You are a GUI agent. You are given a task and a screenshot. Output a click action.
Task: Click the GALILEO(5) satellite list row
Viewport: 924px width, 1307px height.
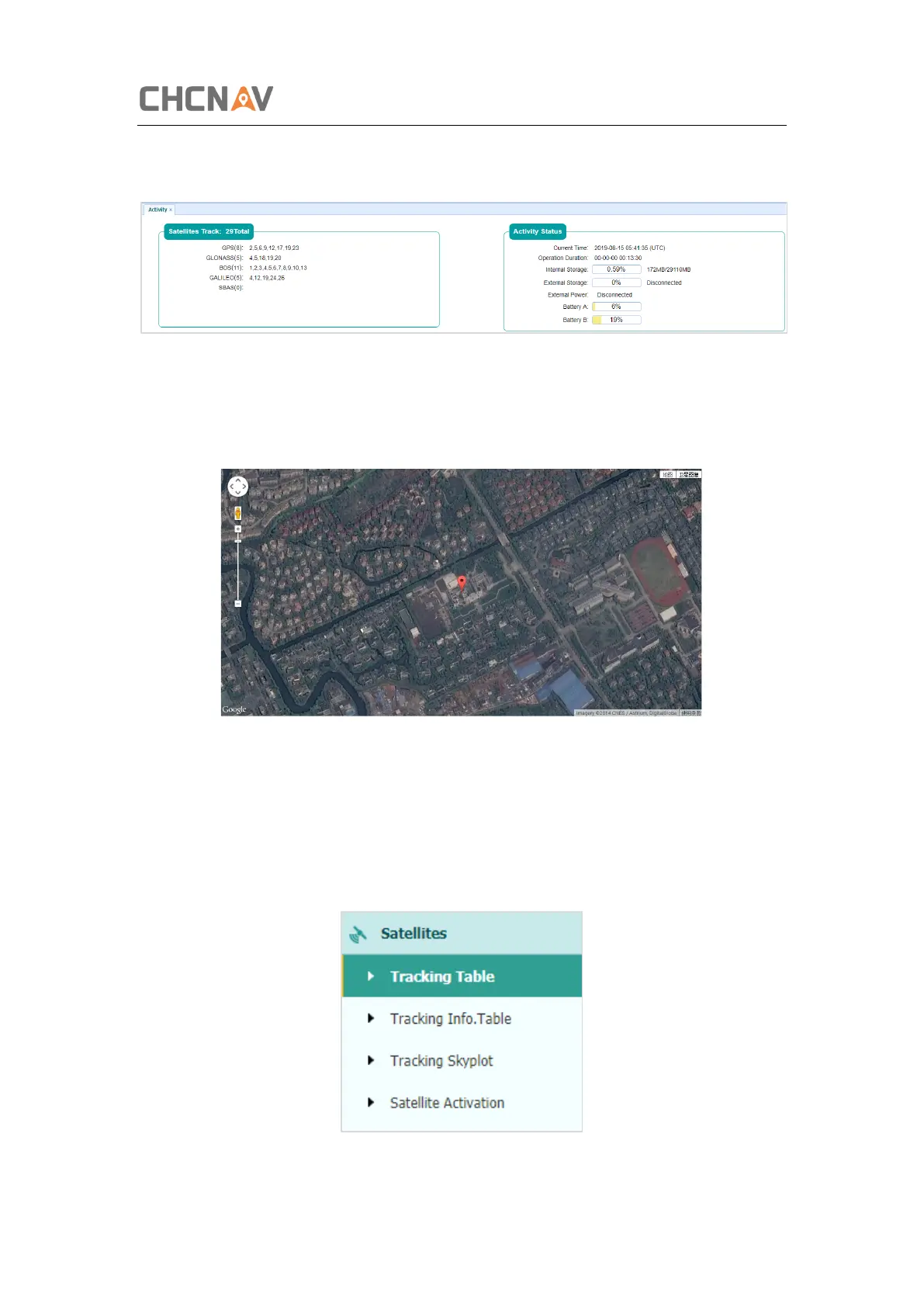pos(247,278)
